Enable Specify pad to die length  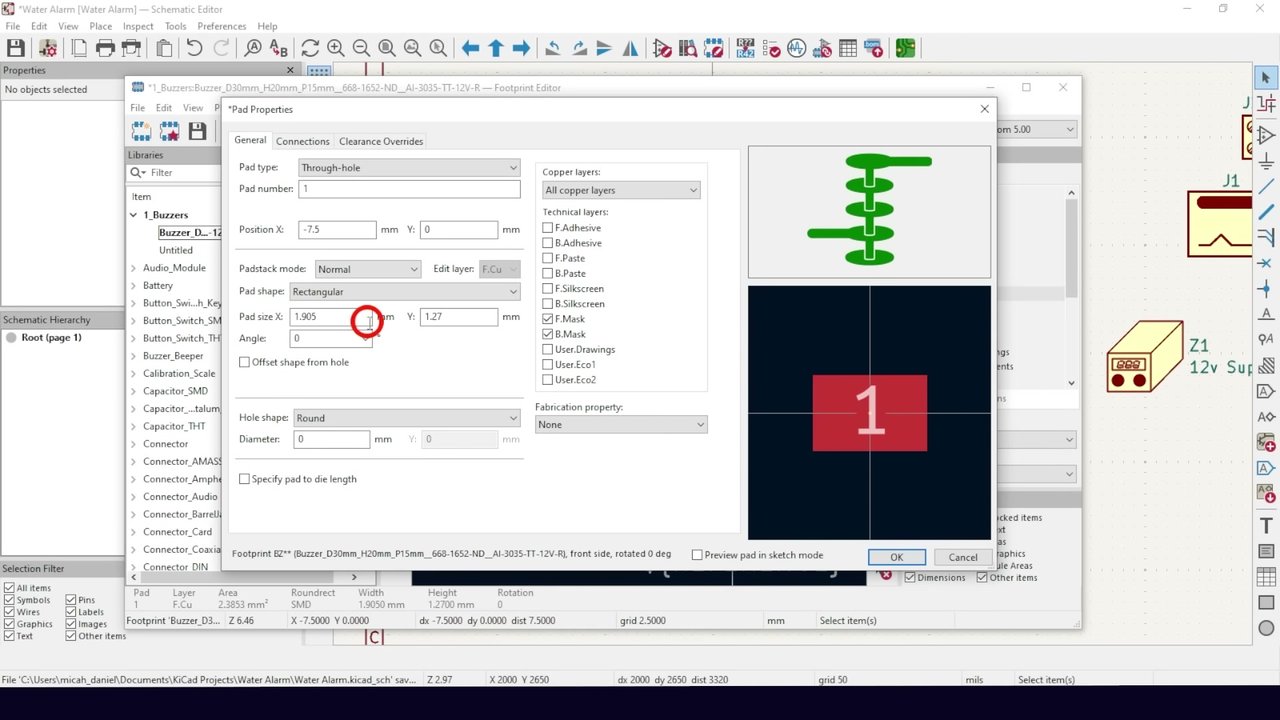[x=244, y=479]
